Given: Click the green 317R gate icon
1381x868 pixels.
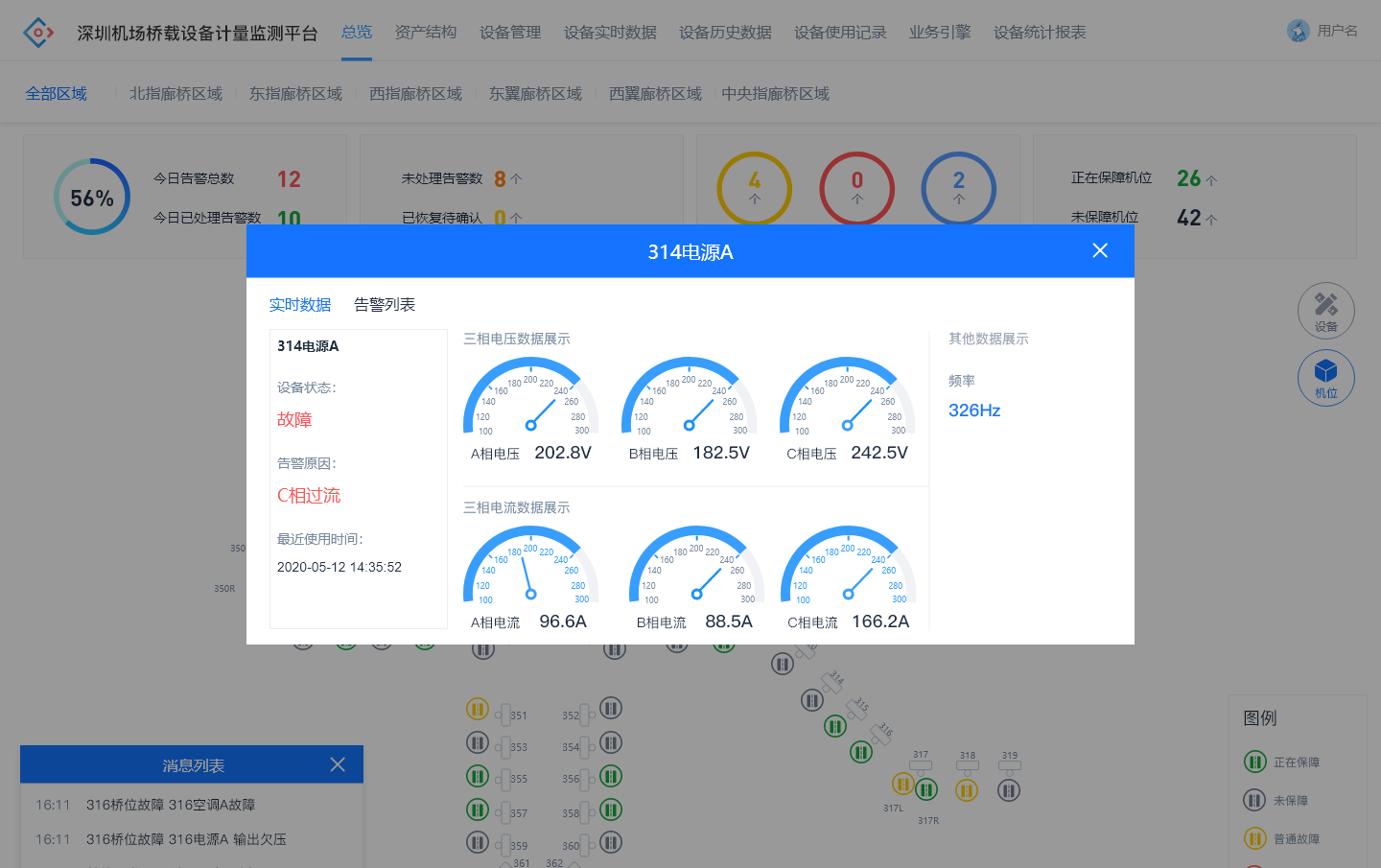Looking at the screenshot, I should (x=926, y=790).
